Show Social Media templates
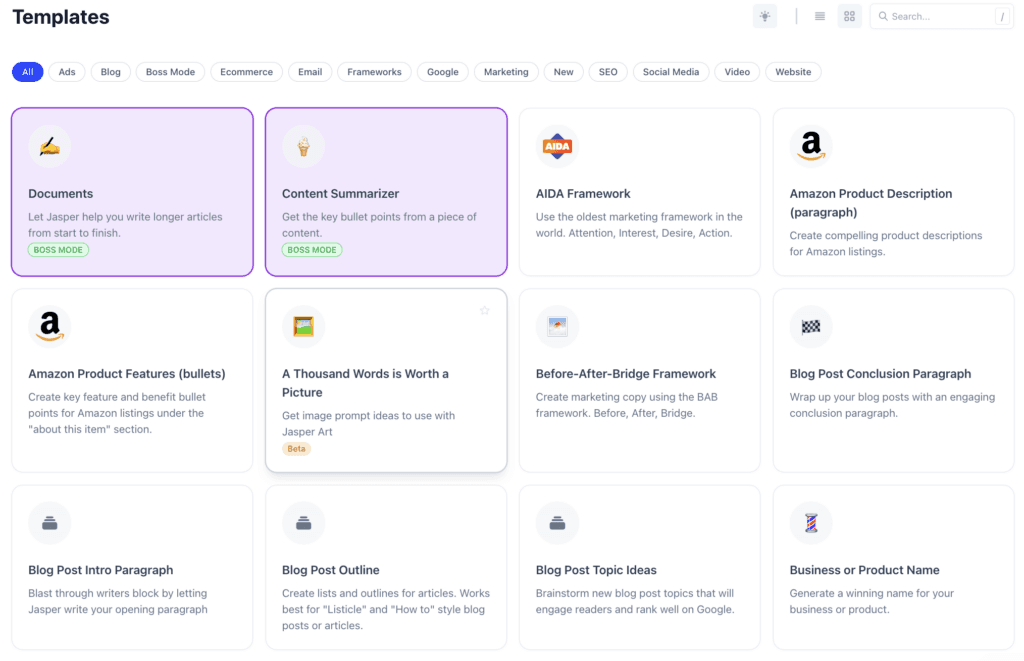Image resolution: width=1024 pixels, height=661 pixels. [671, 72]
